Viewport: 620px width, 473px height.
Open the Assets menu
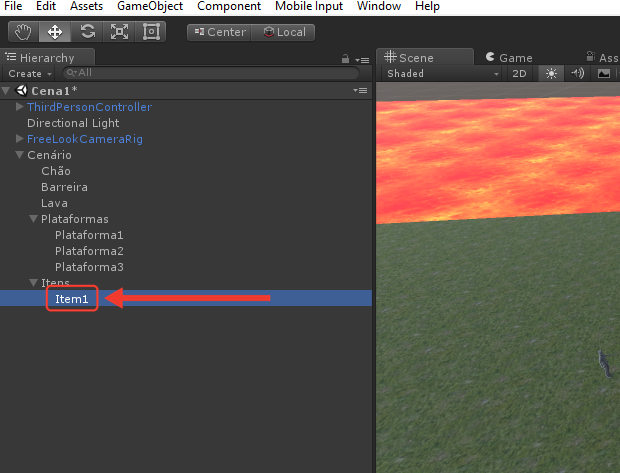[86, 6]
